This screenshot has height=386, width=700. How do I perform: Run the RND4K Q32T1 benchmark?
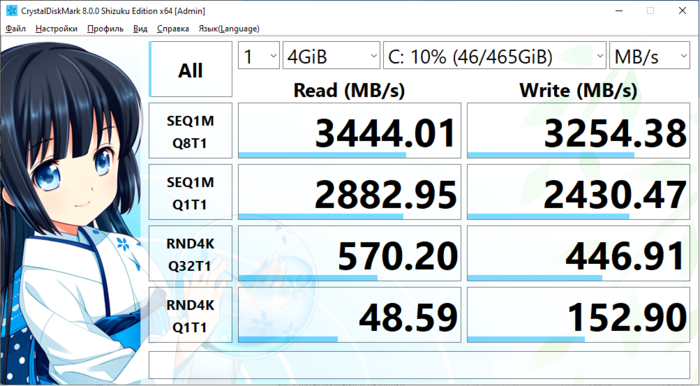(x=191, y=253)
